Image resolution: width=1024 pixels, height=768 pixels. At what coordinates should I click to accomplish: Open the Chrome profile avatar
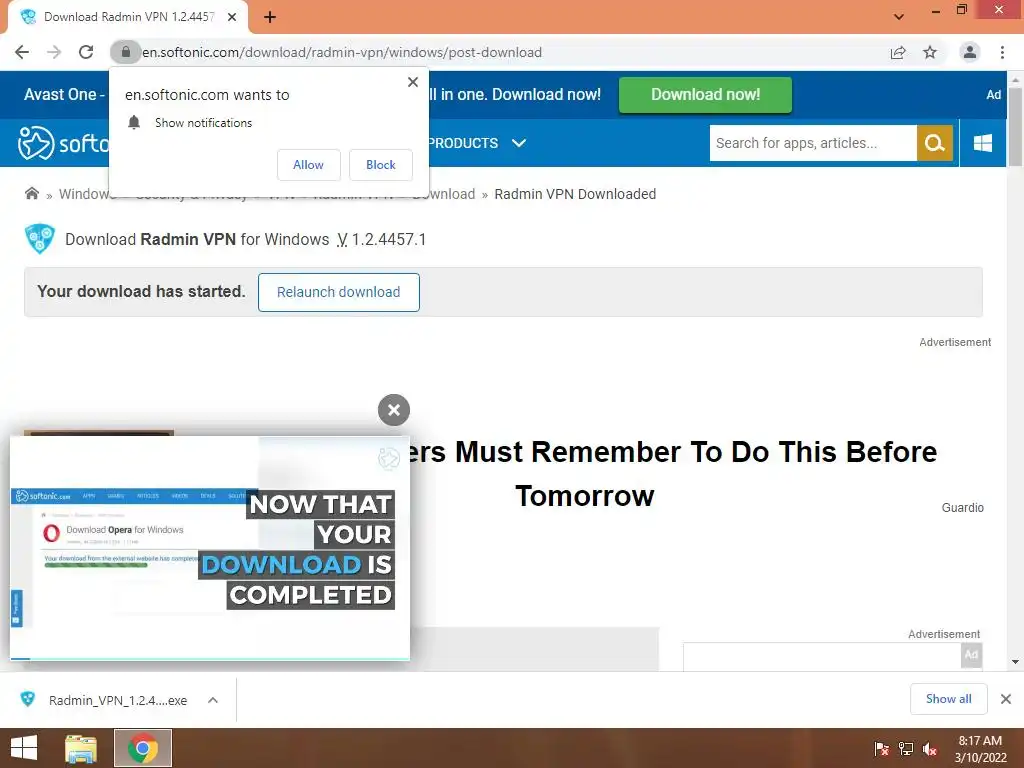pyautogui.click(x=970, y=52)
